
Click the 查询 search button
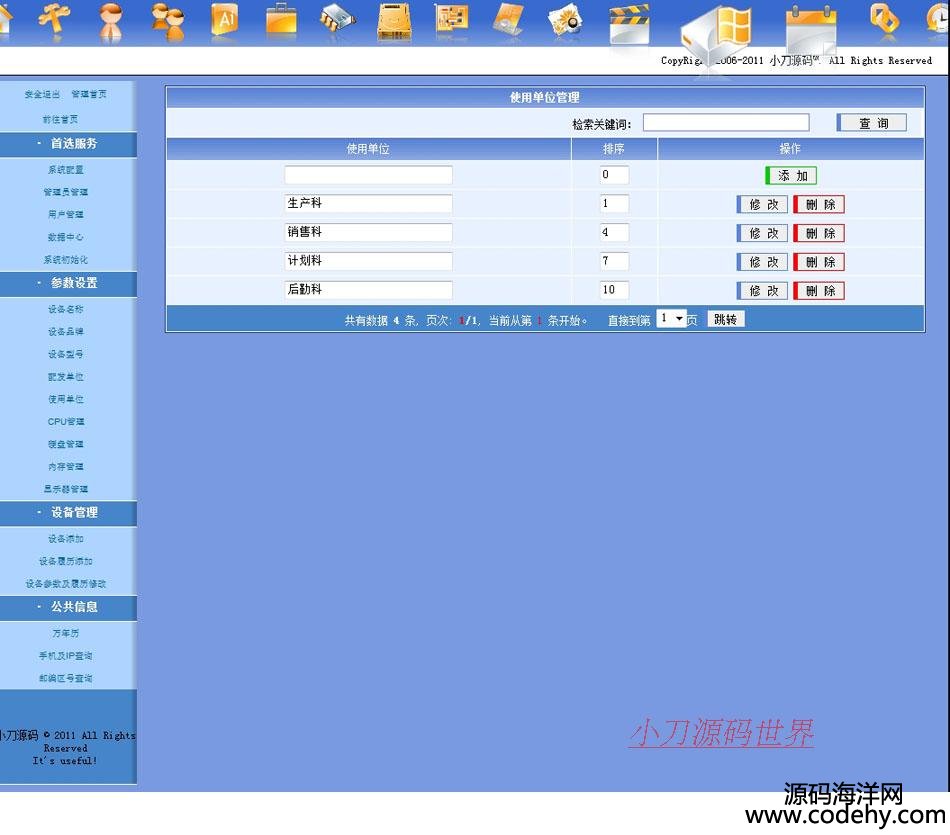tap(871, 123)
